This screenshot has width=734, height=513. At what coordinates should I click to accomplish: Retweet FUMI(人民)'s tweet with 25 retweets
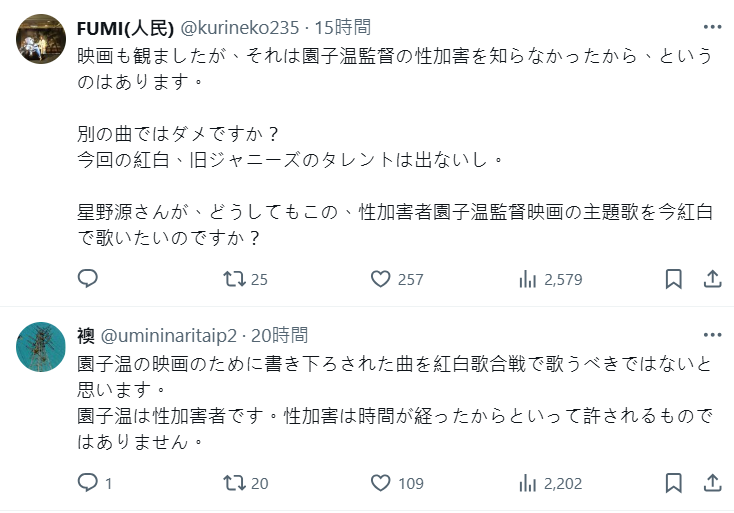click(x=234, y=279)
